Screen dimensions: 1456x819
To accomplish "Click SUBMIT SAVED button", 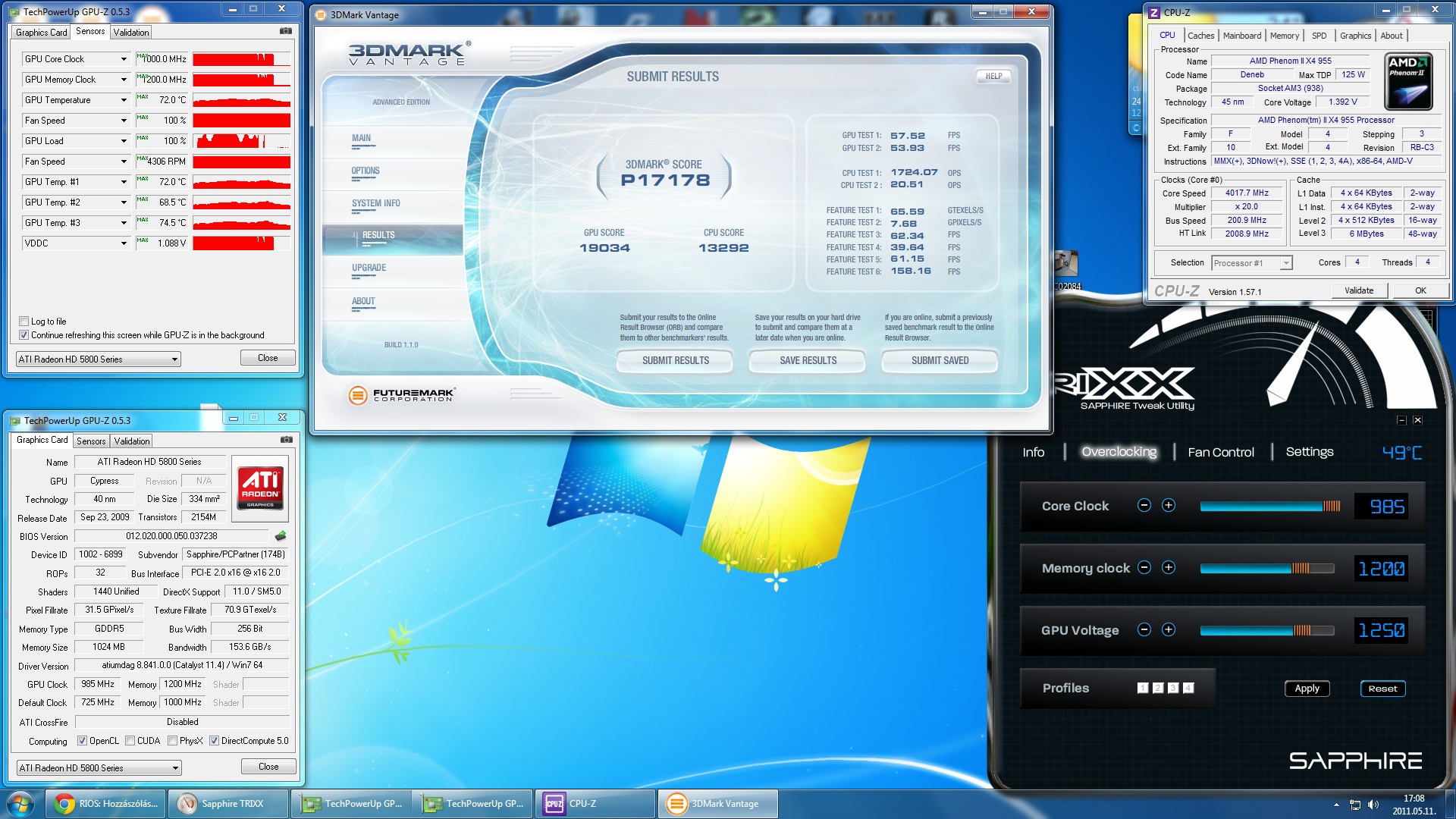I will coord(940,360).
